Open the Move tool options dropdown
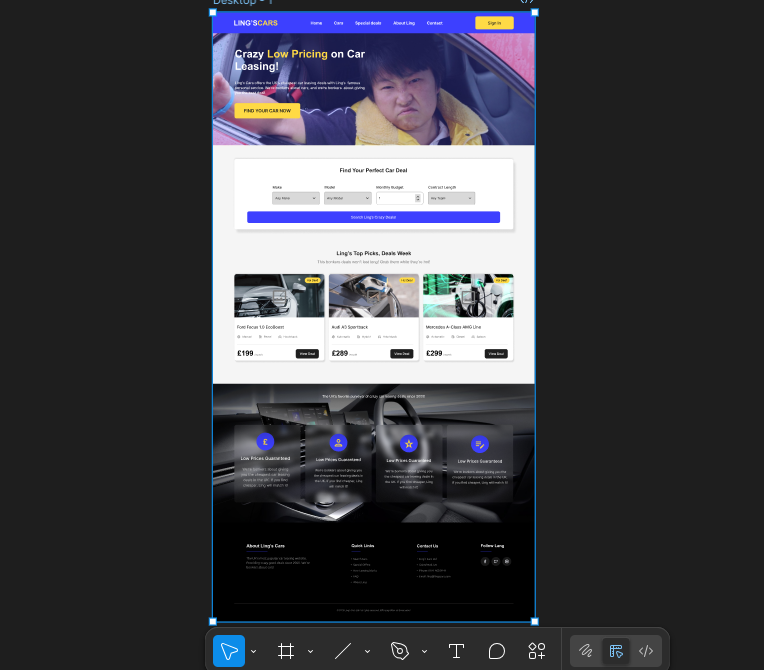Viewport: 764px width, 670px height. pyautogui.click(x=254, y=651)
